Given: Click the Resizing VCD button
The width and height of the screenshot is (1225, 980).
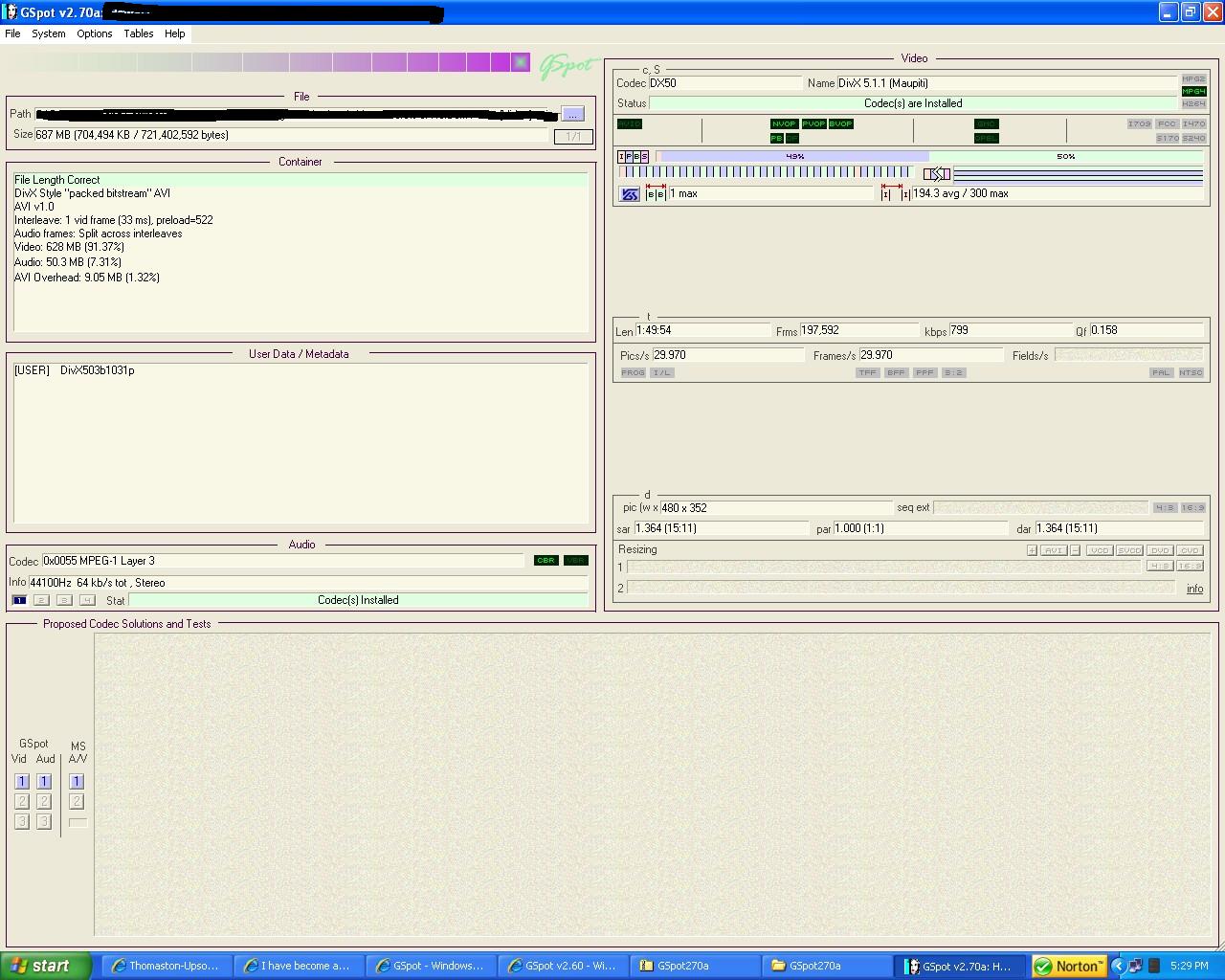Looking at the screenshot, I should pos(1099,551).
